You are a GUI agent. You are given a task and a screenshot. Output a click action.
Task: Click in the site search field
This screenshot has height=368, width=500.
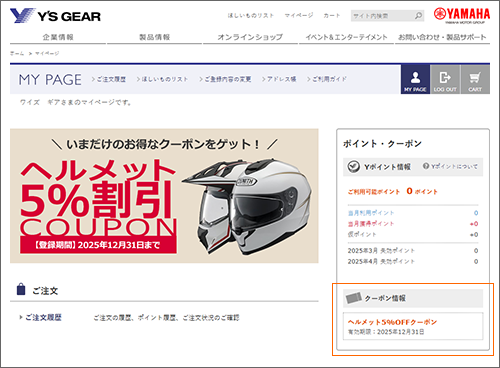382,16
